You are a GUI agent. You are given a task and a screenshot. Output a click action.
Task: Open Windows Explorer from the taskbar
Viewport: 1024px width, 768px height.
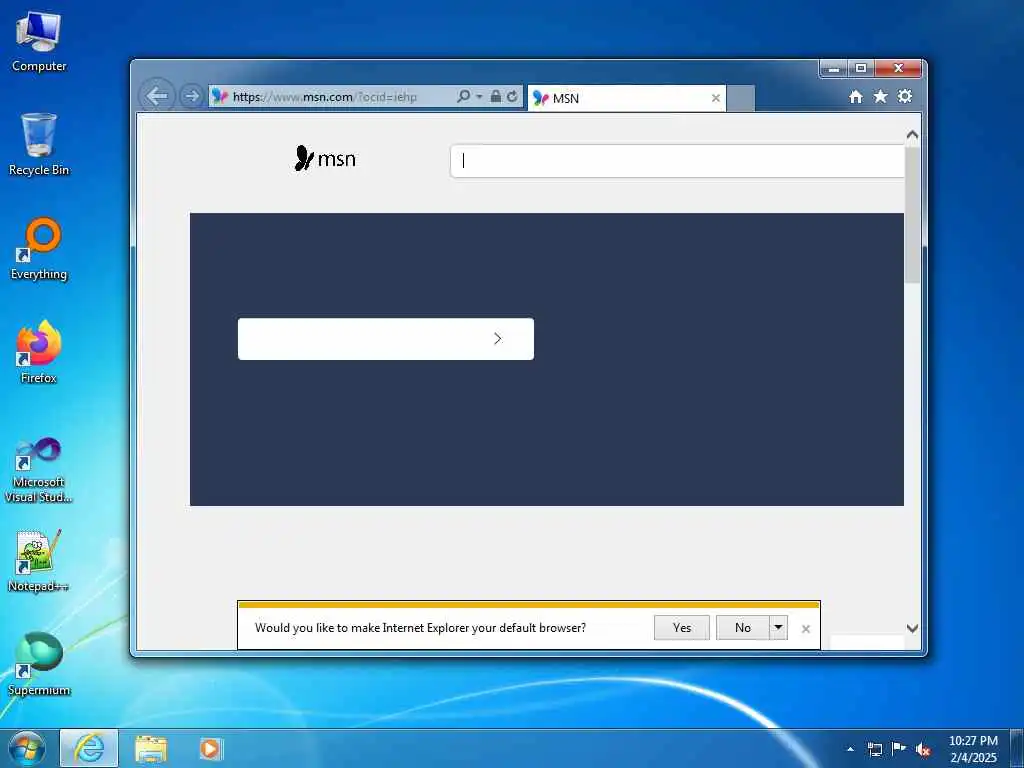click(151, 748)
